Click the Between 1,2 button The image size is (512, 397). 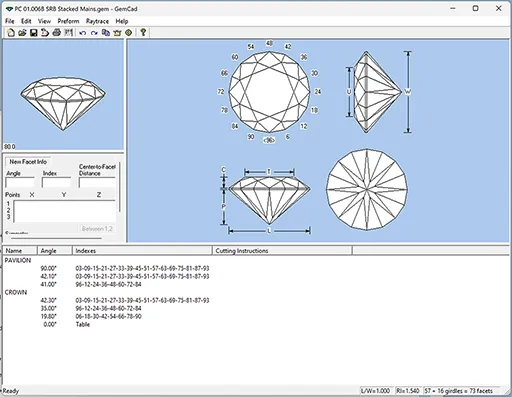click(x=97, y=229)
